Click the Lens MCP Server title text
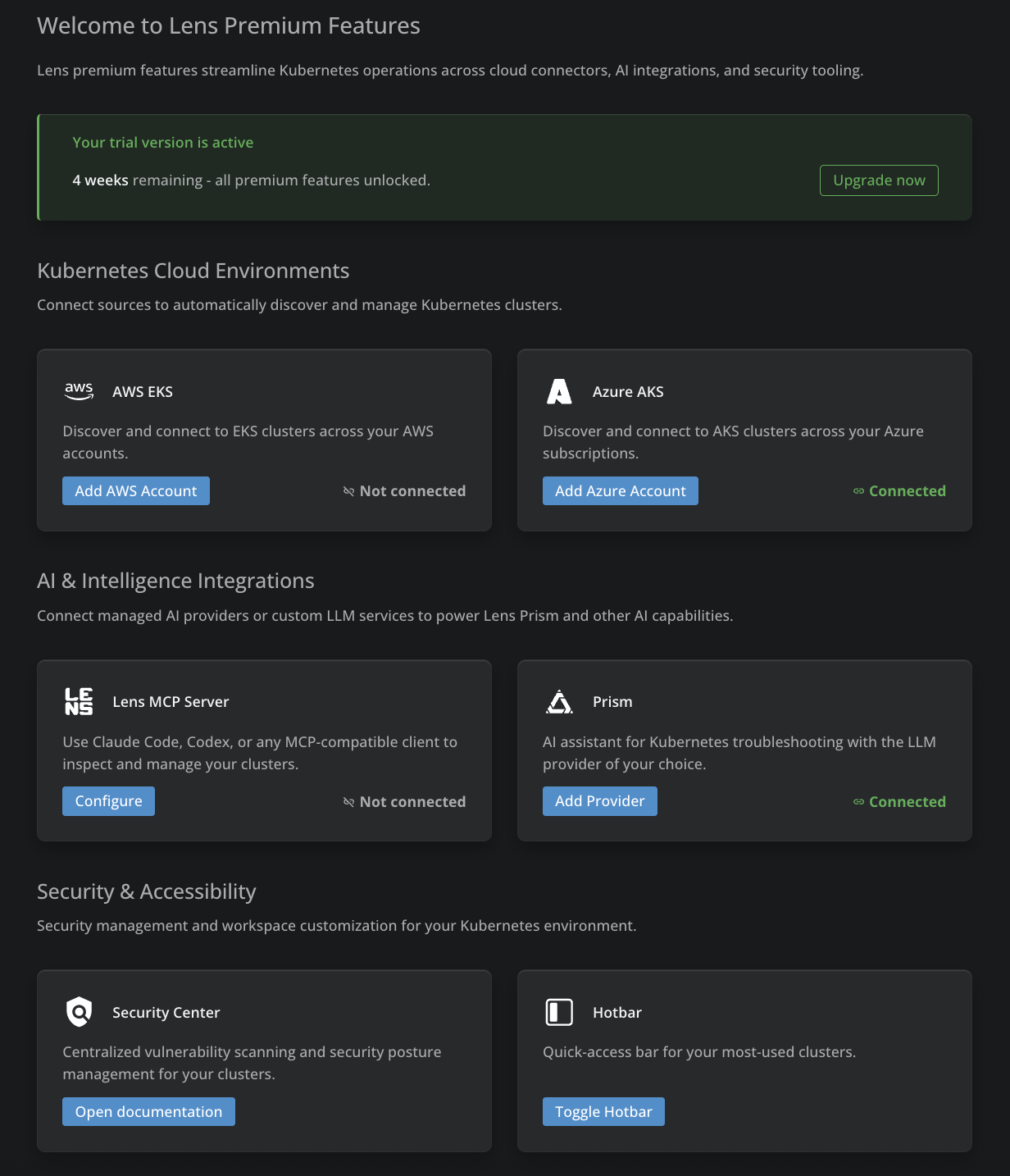 pyautogui.click(x=171, y=701)
